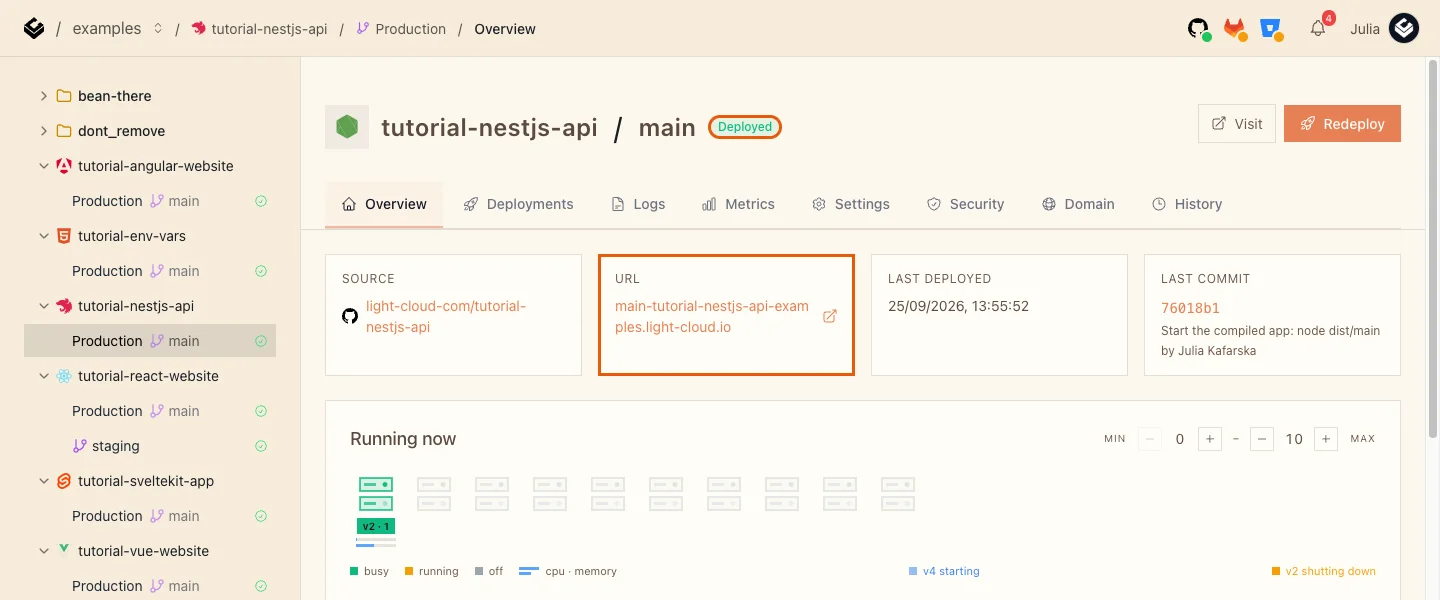Click the Vue icon for tutorial-vue-website
Image resolution: width=1440 pixels, height=600 pixels.
pos(64,550)
